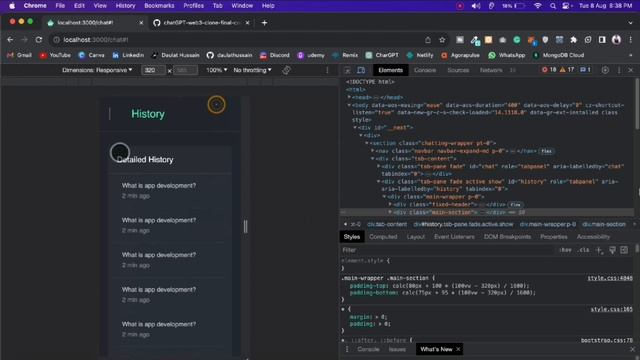Bookmark this page with the star icon

442,40
